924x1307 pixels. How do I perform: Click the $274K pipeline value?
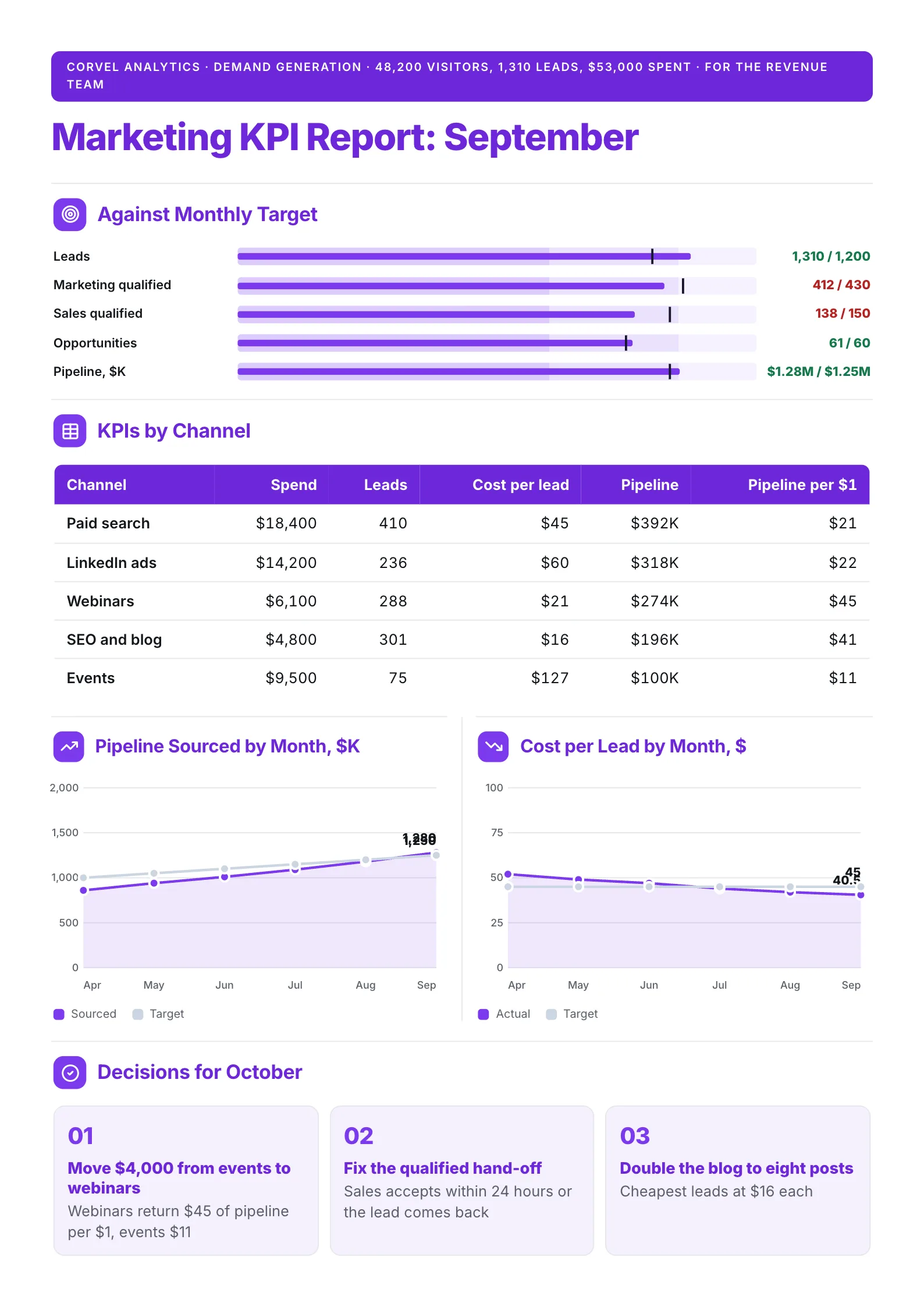pos(655,602)
